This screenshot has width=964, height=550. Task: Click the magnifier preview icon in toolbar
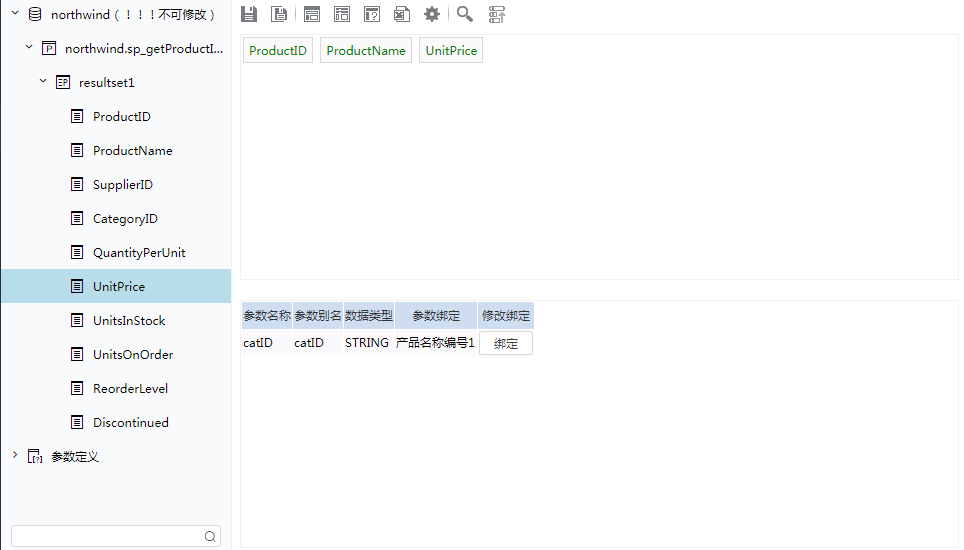(x=465, y=14)
